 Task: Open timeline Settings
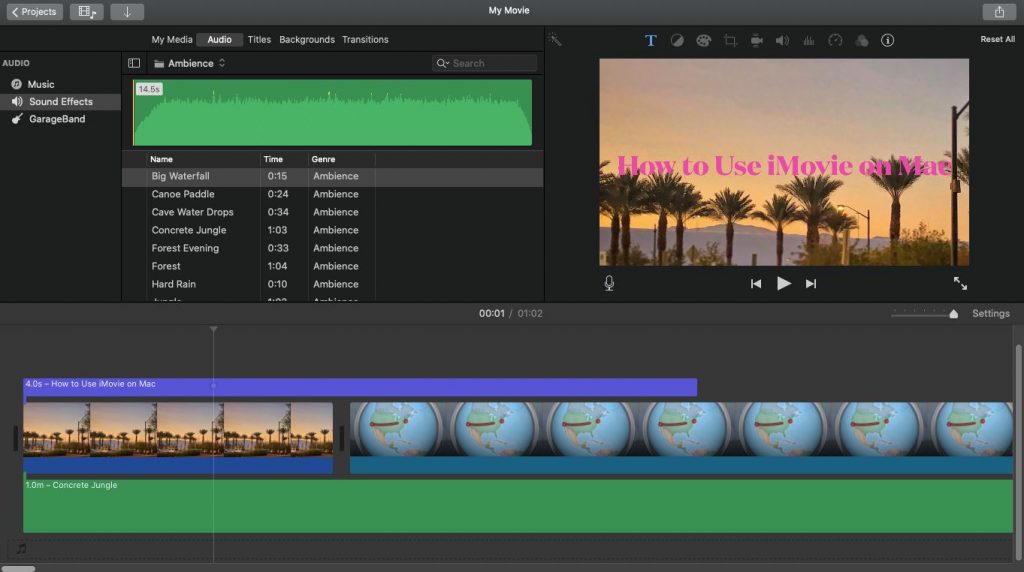[x=991, y=313]
